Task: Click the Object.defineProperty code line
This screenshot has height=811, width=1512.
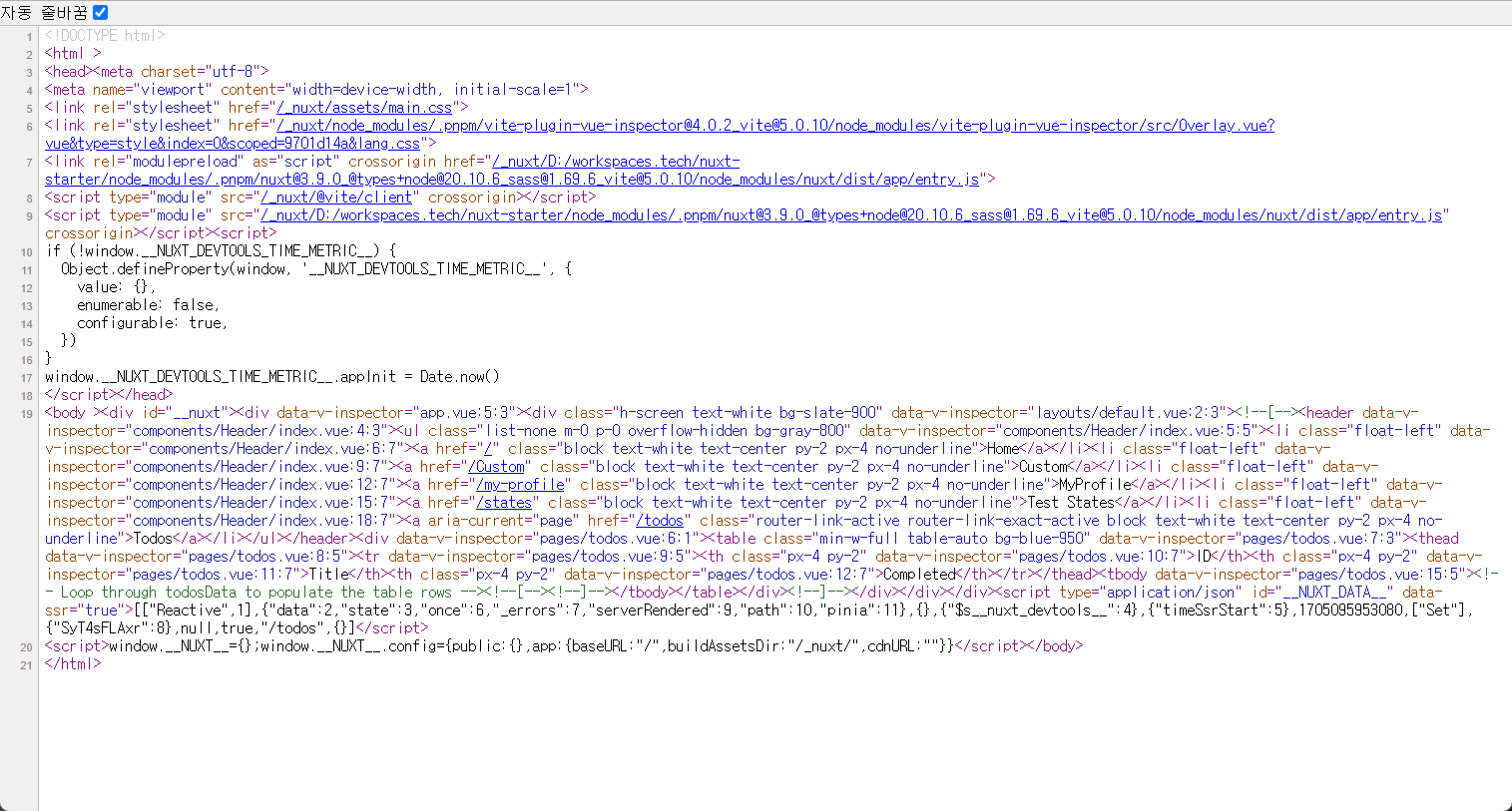Action: tap(316, 268)
